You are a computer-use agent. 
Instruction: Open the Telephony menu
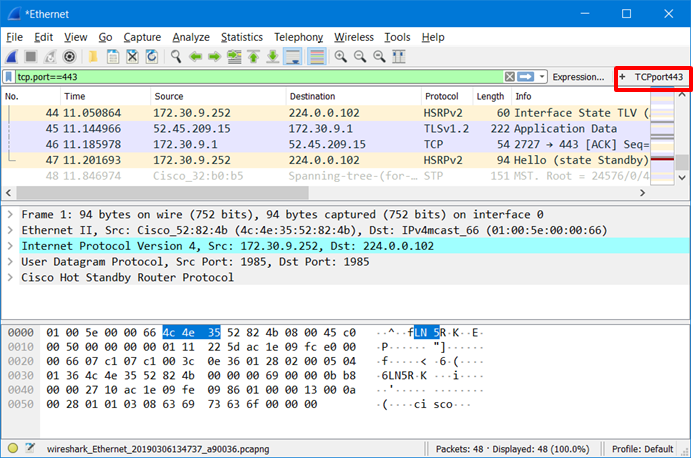(298, 37)
